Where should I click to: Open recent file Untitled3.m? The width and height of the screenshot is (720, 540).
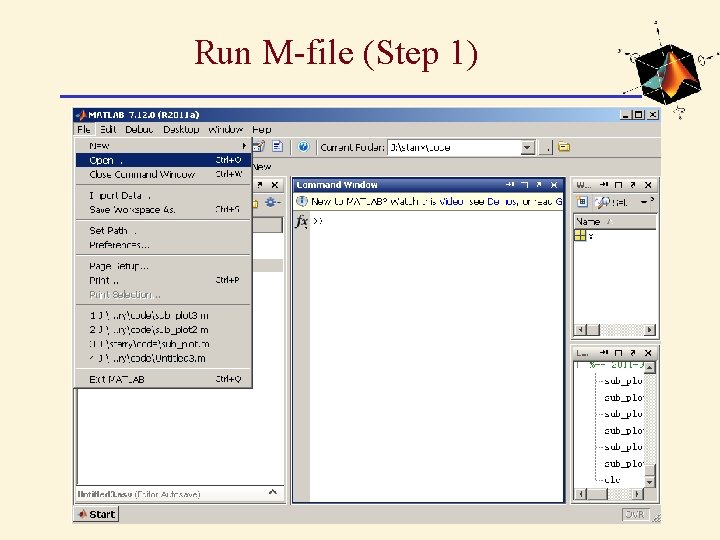(x=163, y=358)
